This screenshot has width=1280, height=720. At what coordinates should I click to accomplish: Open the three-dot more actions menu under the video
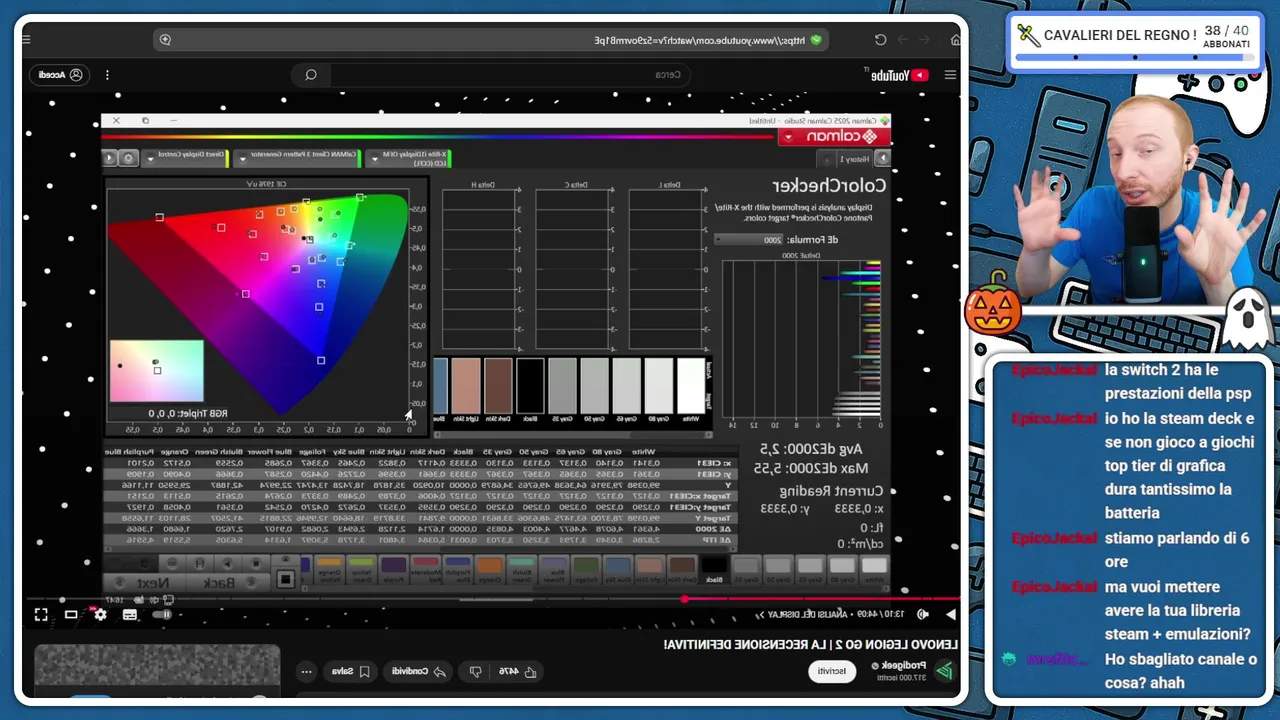click(x=307, y=671)
